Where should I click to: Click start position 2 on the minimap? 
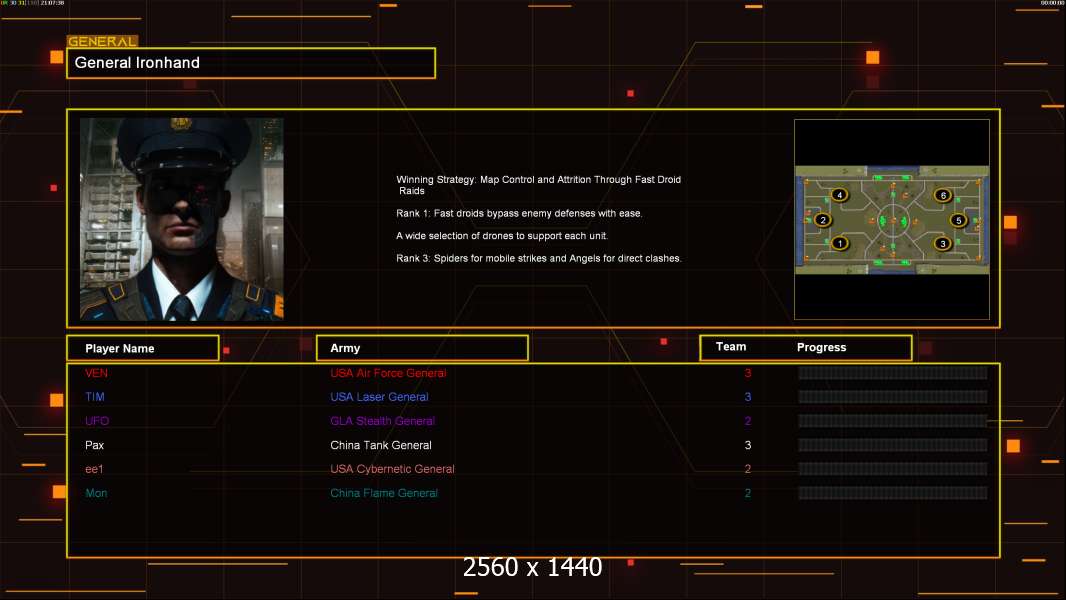point(823,220)
